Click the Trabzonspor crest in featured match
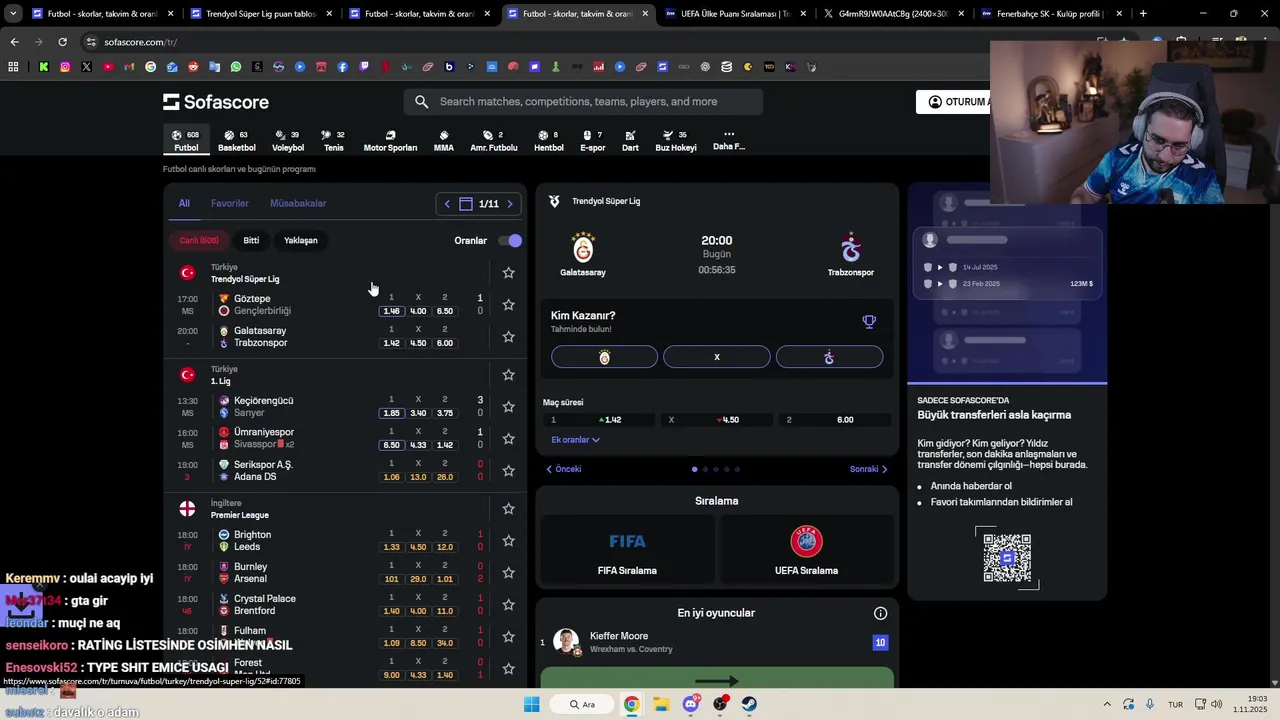Screen dimensions: 1280x720 pyautogui.click(x=850, y=247)
